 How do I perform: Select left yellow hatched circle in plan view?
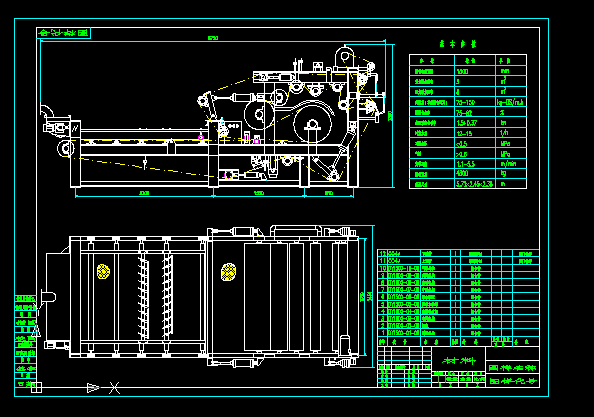pyautogui.click(x=103, y=272)
